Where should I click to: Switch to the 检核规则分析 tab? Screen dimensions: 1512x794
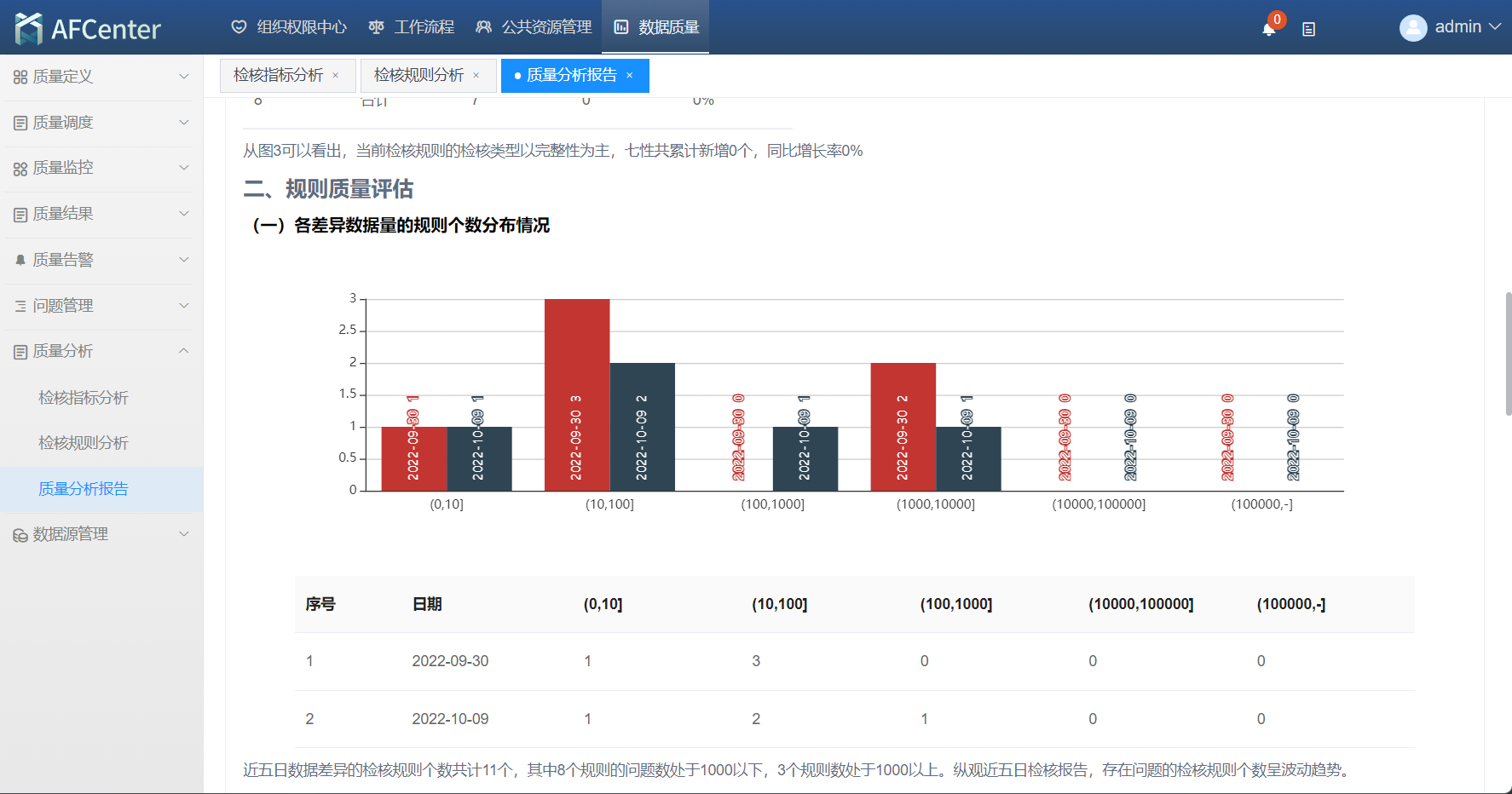(x=418, y=76)
